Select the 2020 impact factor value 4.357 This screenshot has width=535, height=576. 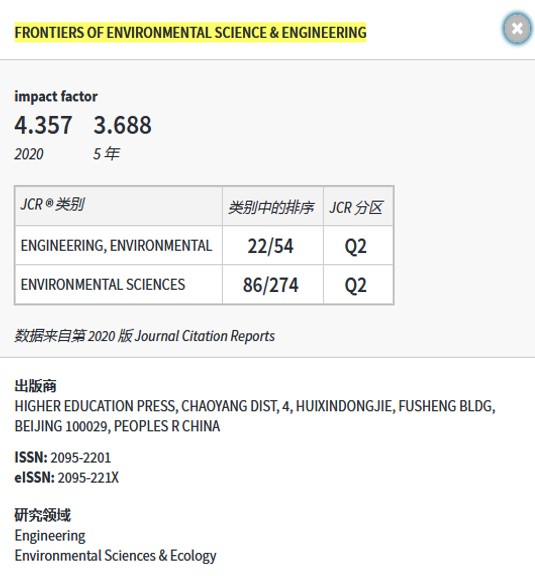coord(43,125)
